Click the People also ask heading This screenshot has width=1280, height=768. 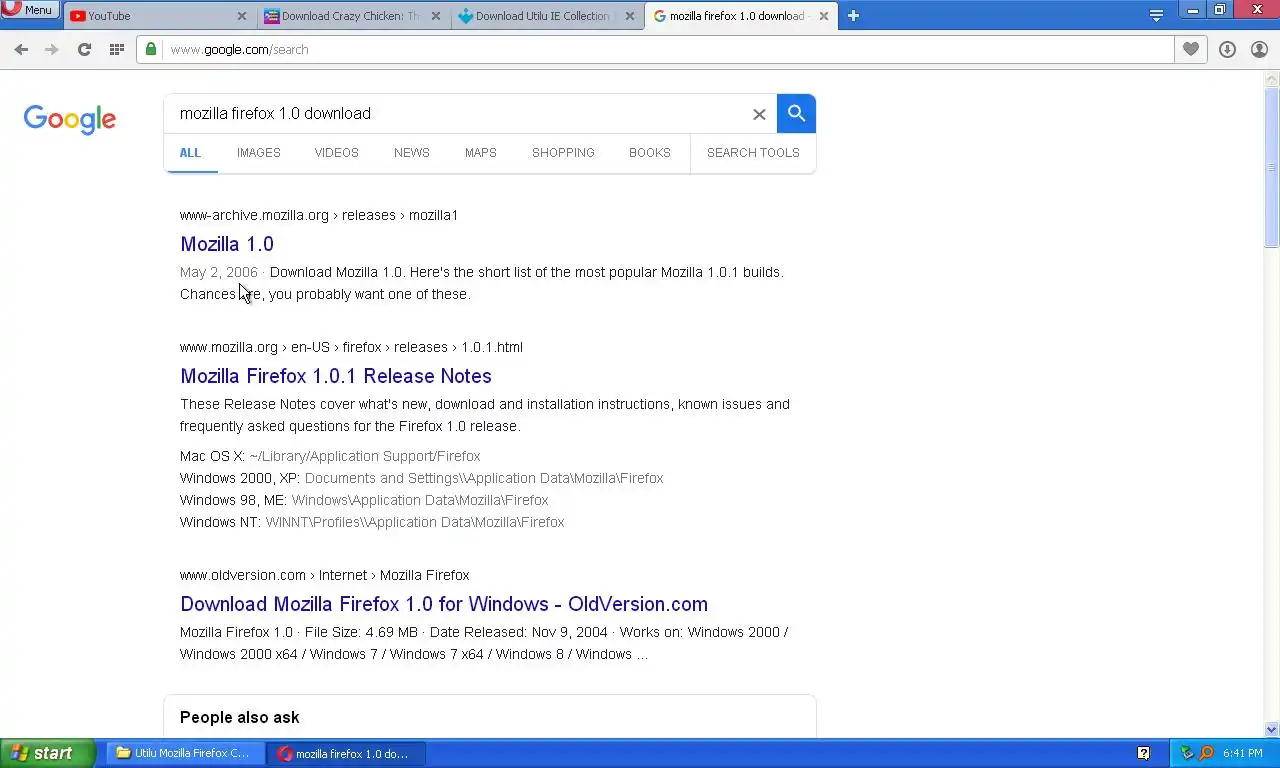coord(240,717)
